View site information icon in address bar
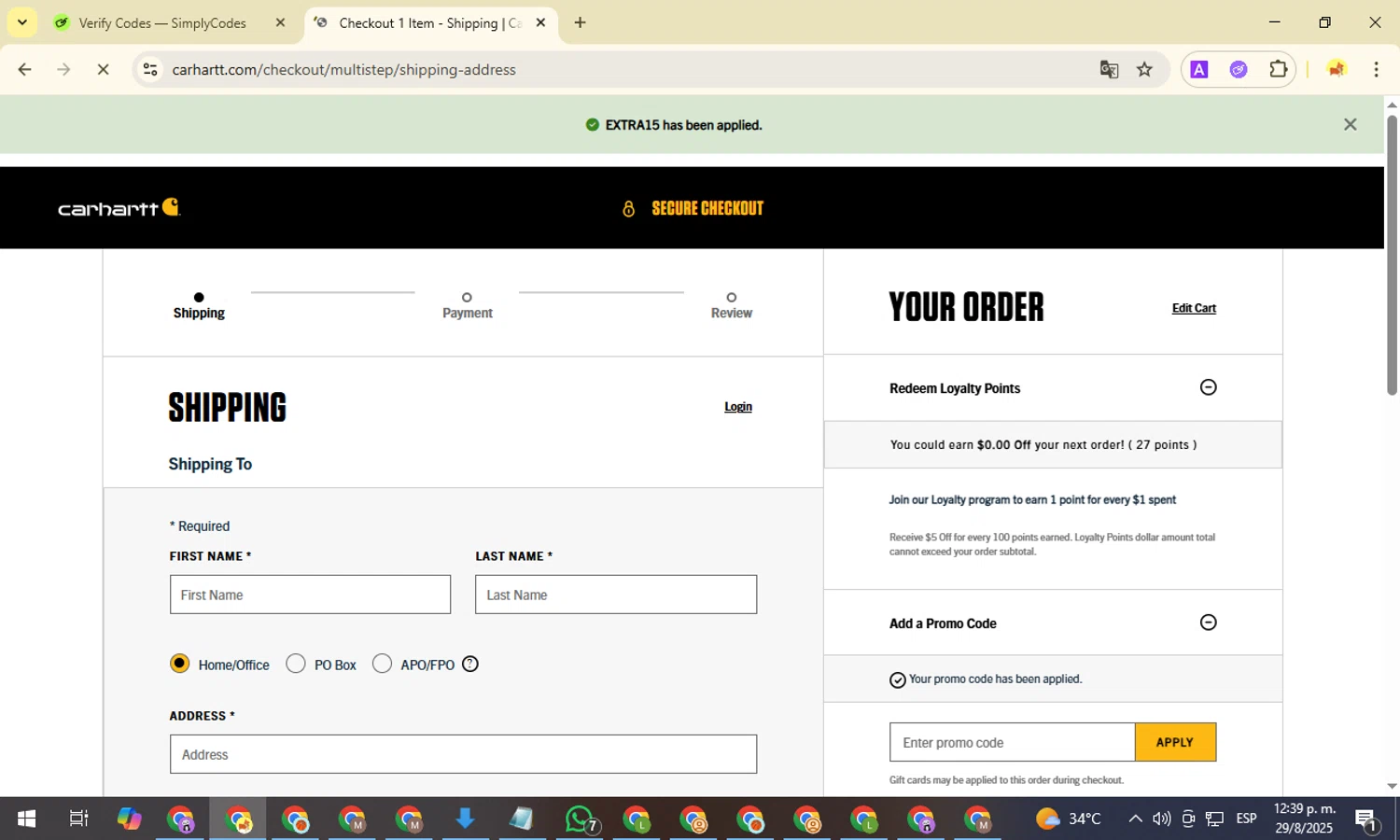 coord(150,69)
